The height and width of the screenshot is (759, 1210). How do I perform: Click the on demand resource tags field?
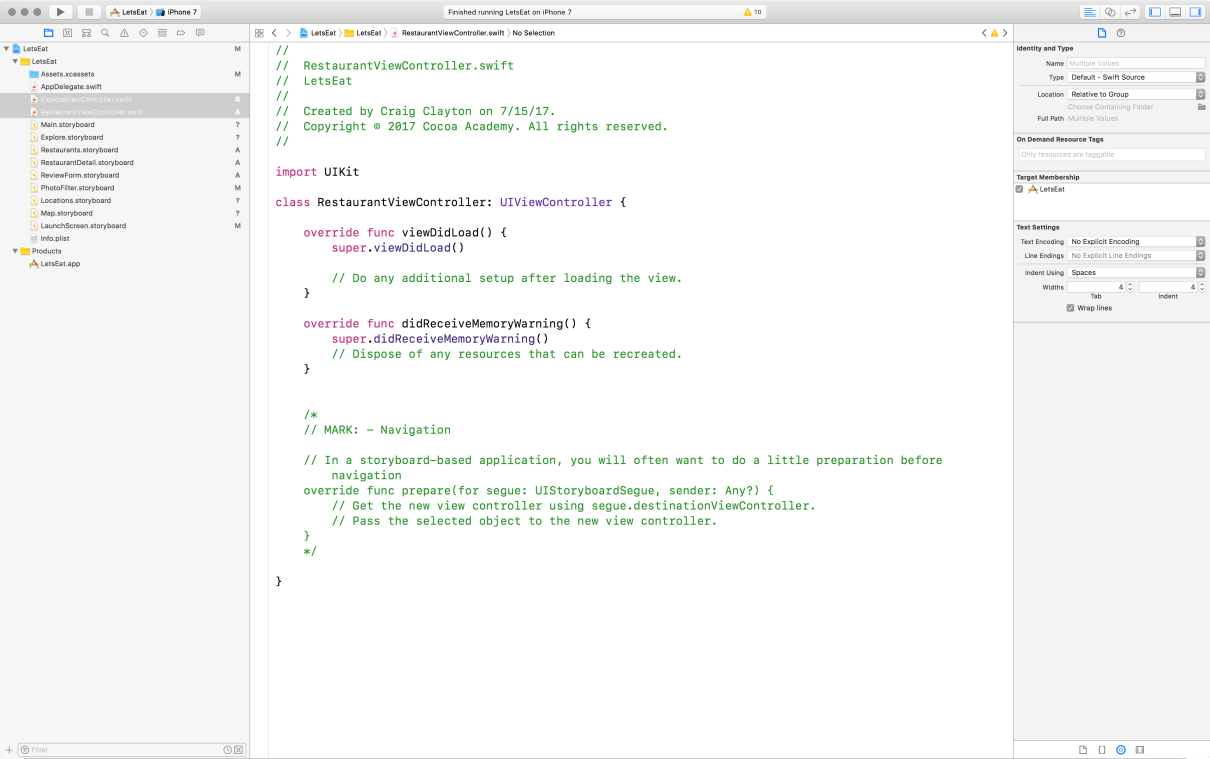pos(1111,154)
